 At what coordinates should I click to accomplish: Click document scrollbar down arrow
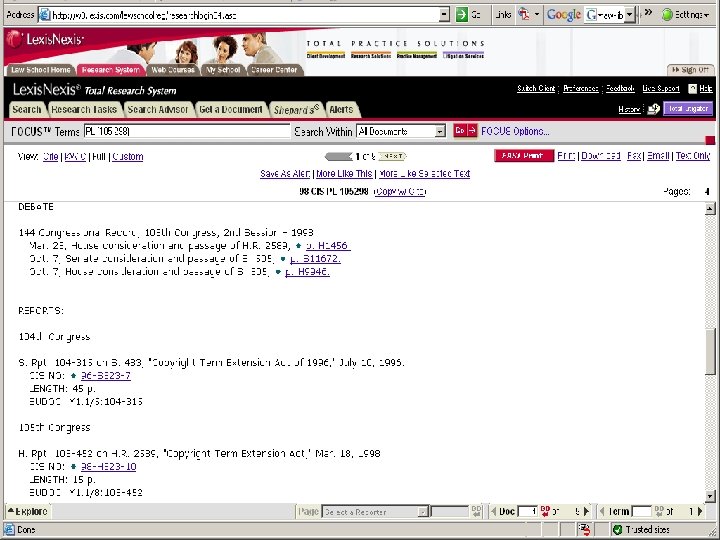pyautogui.click(x=710, y=496)
